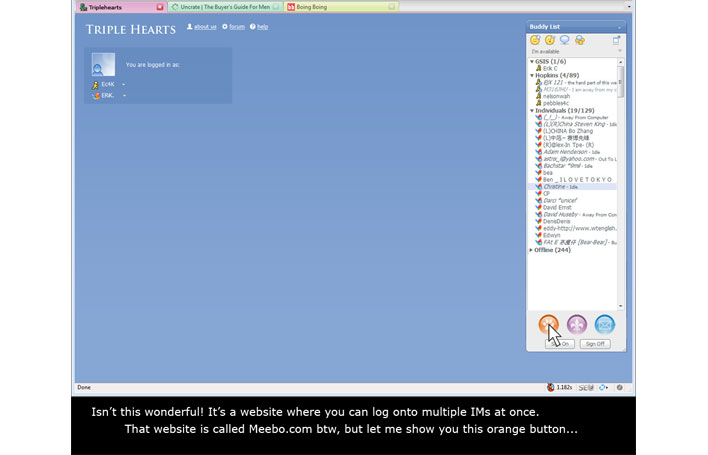
Task: Click the orange round button in Buddy List
Action: 548,323
